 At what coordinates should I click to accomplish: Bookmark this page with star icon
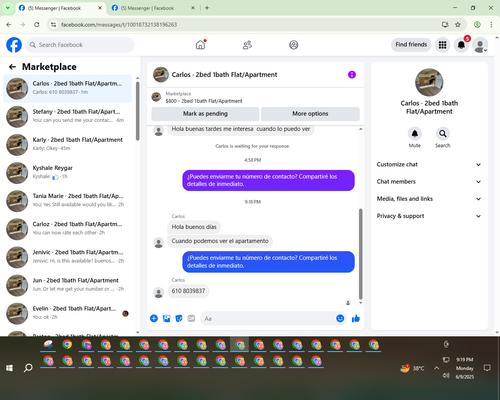tap(458, 25)
